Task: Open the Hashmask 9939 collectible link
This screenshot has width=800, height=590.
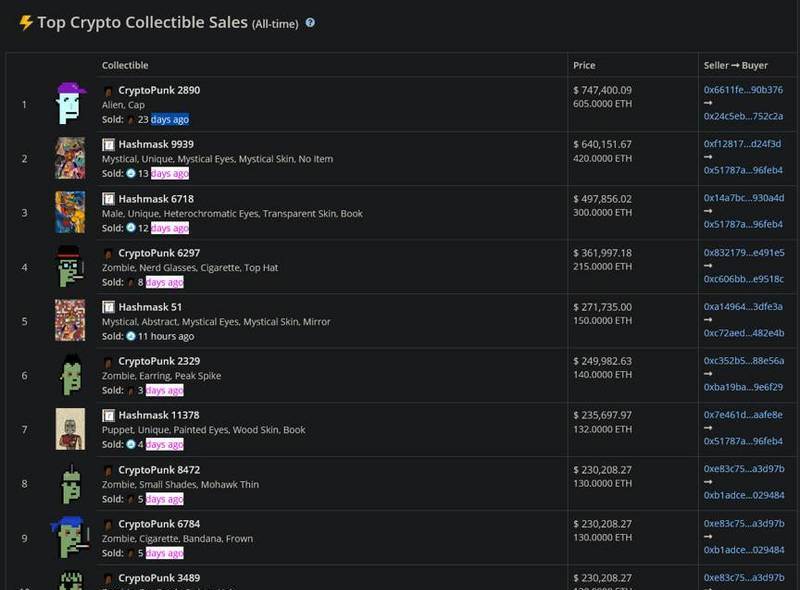Action: coord(156,144)
